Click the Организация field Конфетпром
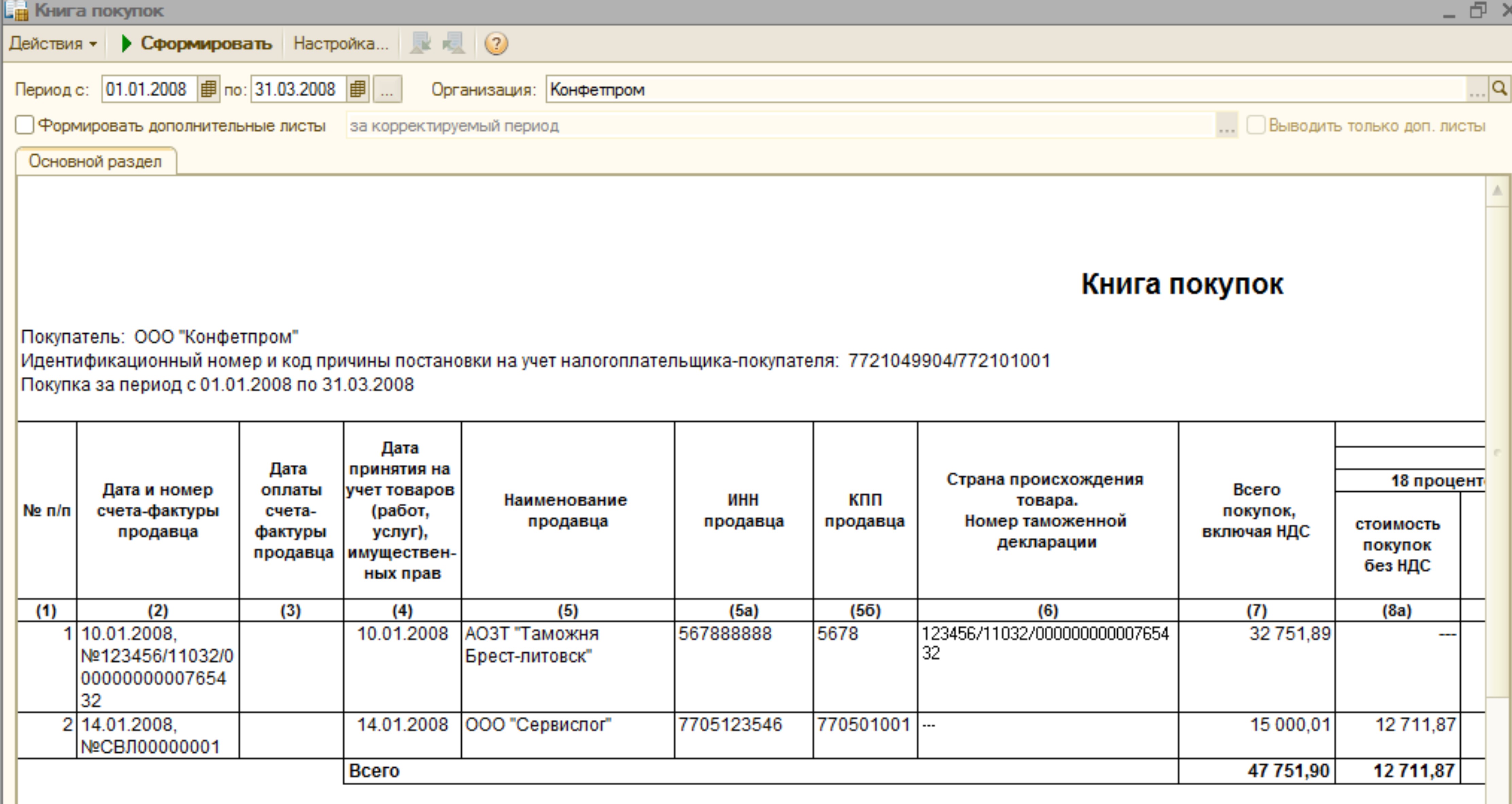 pyautogui.click(x=1005, y=90)
